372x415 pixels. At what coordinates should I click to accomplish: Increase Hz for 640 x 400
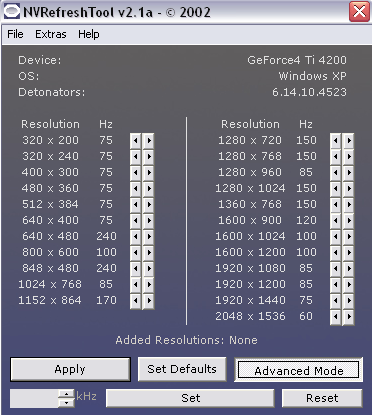point(149,221)
